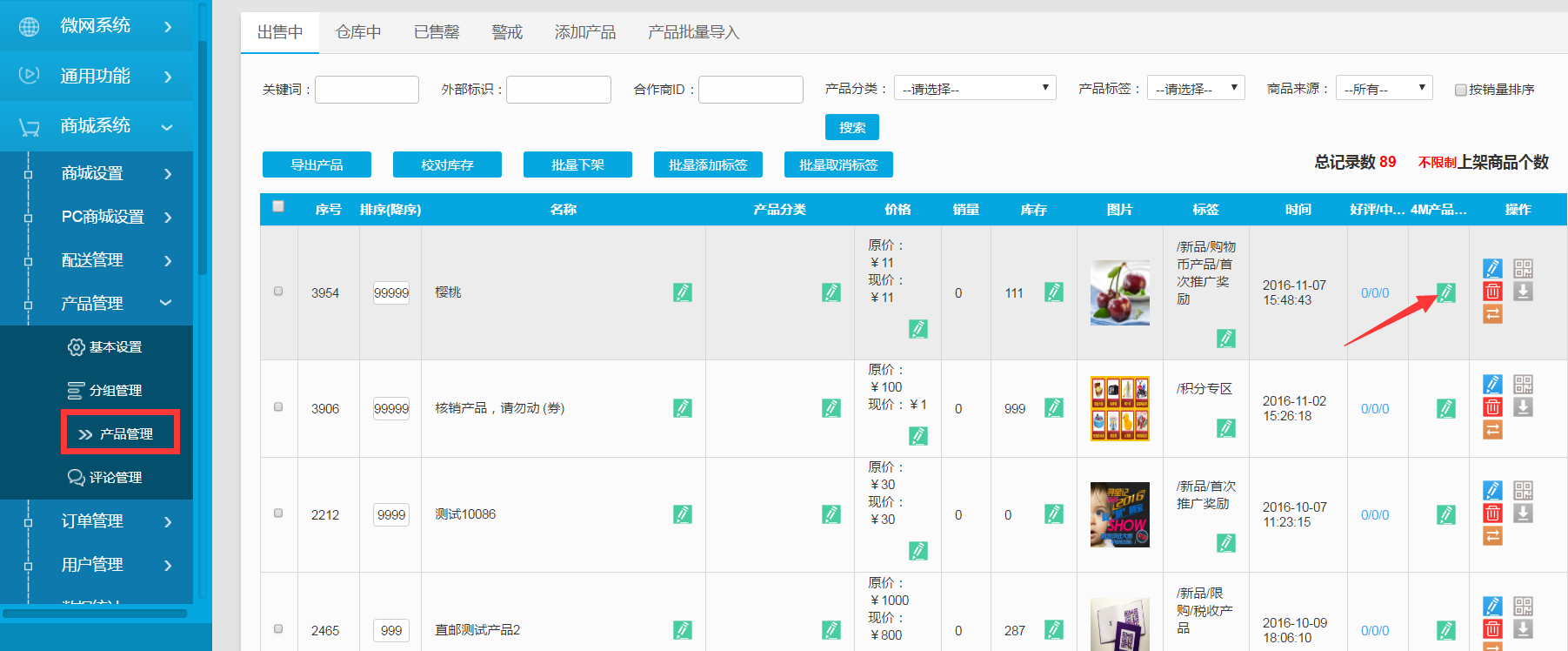
Task: Open the 产品分类 dropdown
Action: pos(974,88)
